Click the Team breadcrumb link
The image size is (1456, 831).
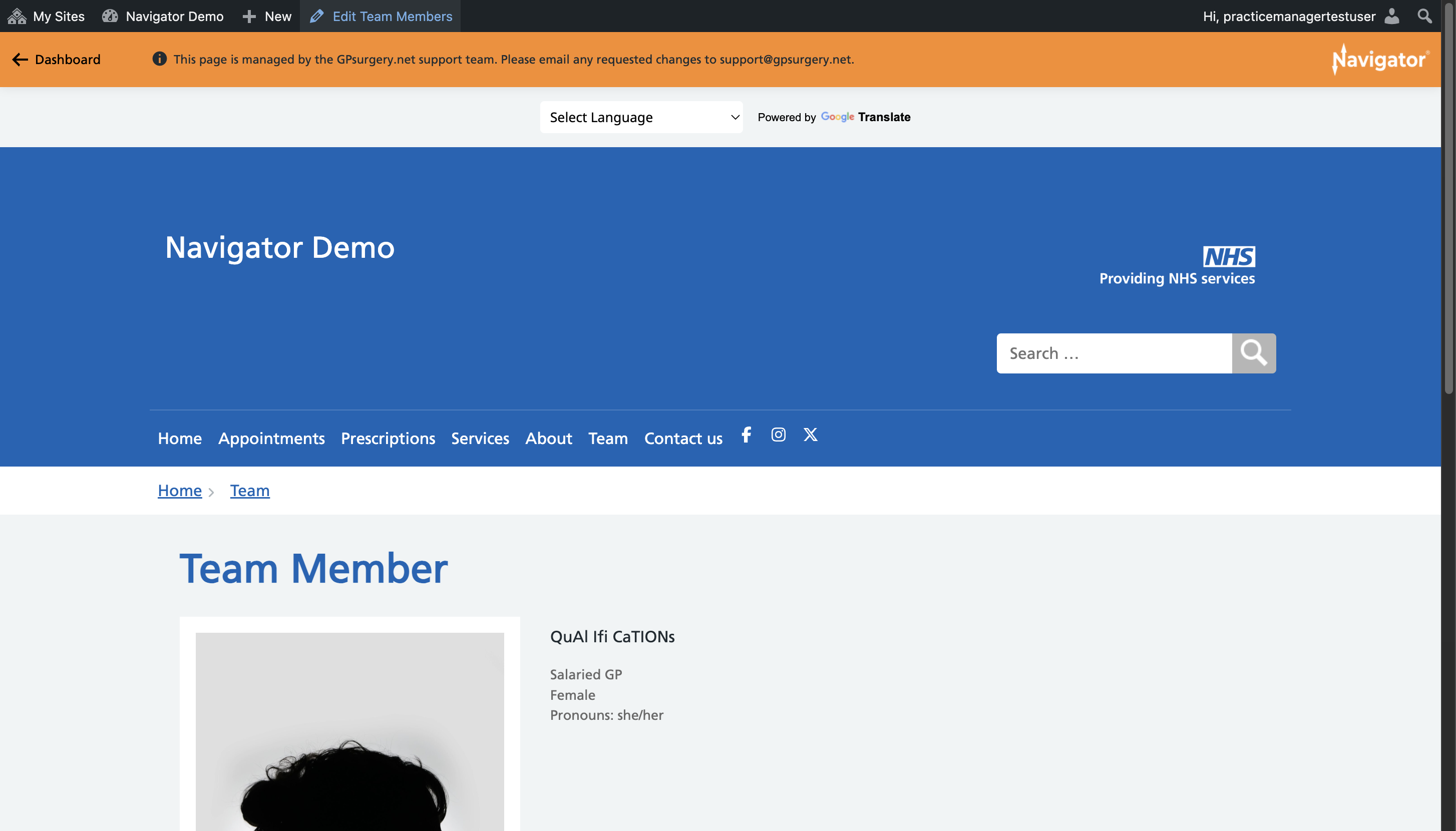click(249, 490)
